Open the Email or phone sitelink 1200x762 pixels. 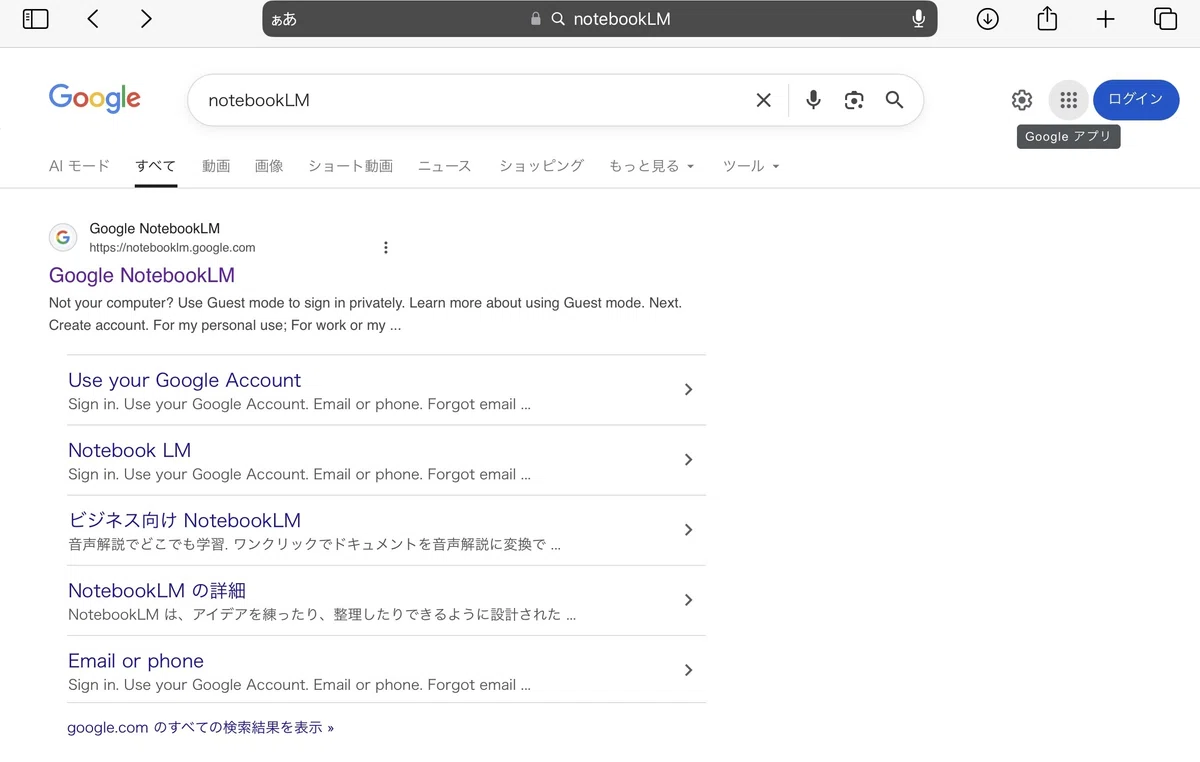(136, 661)
